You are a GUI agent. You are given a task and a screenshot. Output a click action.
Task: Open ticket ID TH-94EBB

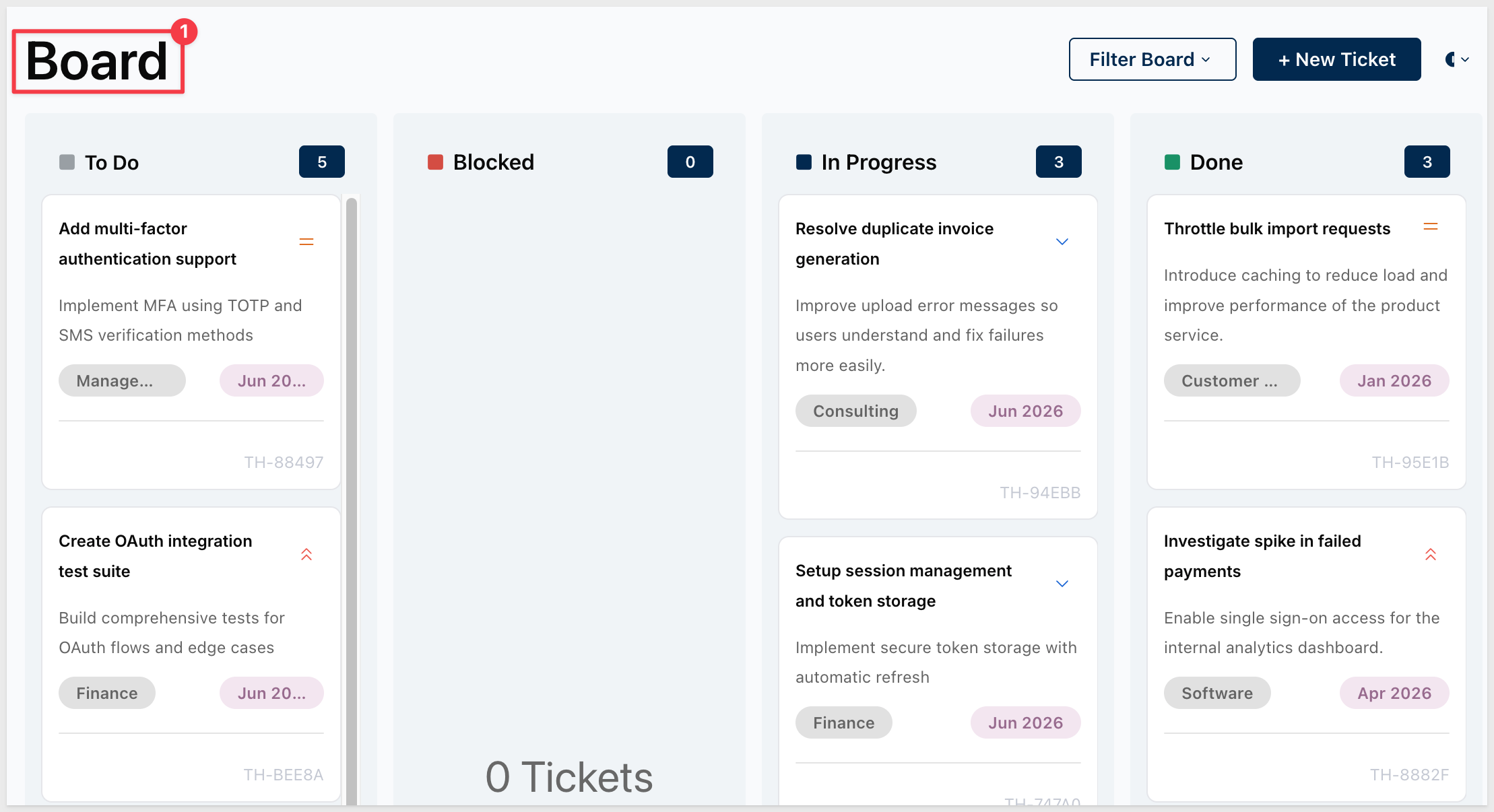coord(1040,493)
